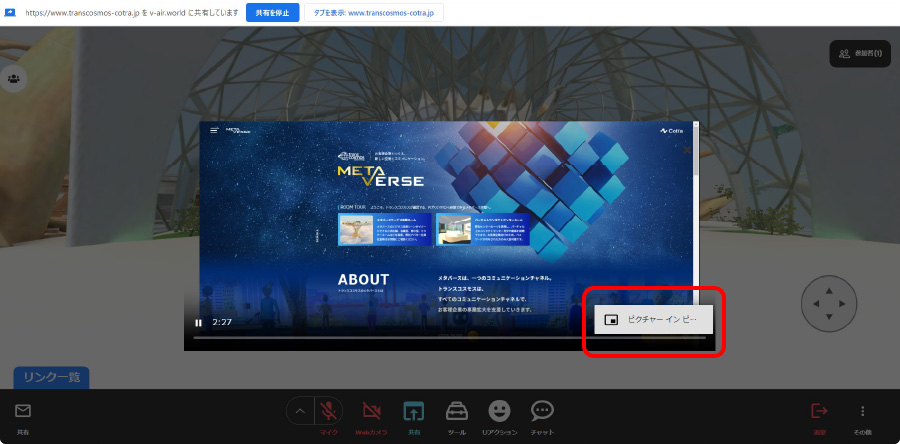Click the METAVERSE title logo
The width and height of the screenshot is (900, 444).
click(x=381, y=176)
